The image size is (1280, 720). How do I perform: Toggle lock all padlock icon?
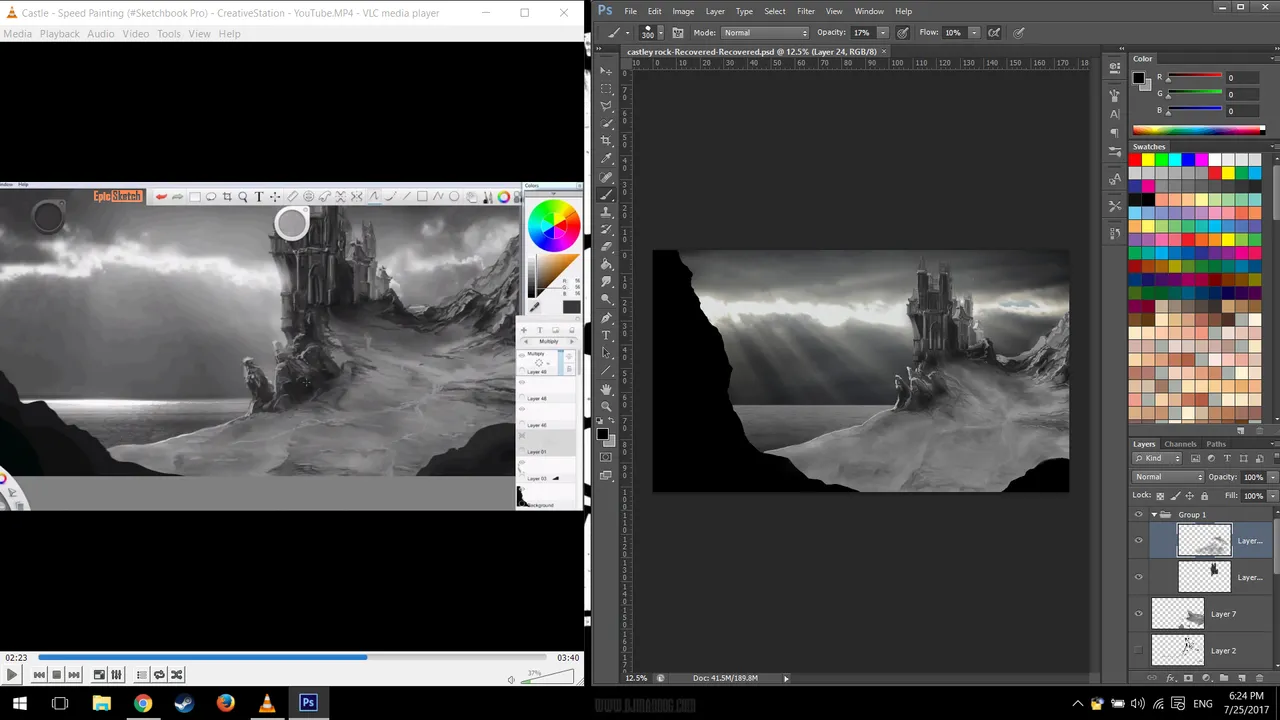click(x=1204, y=496)
